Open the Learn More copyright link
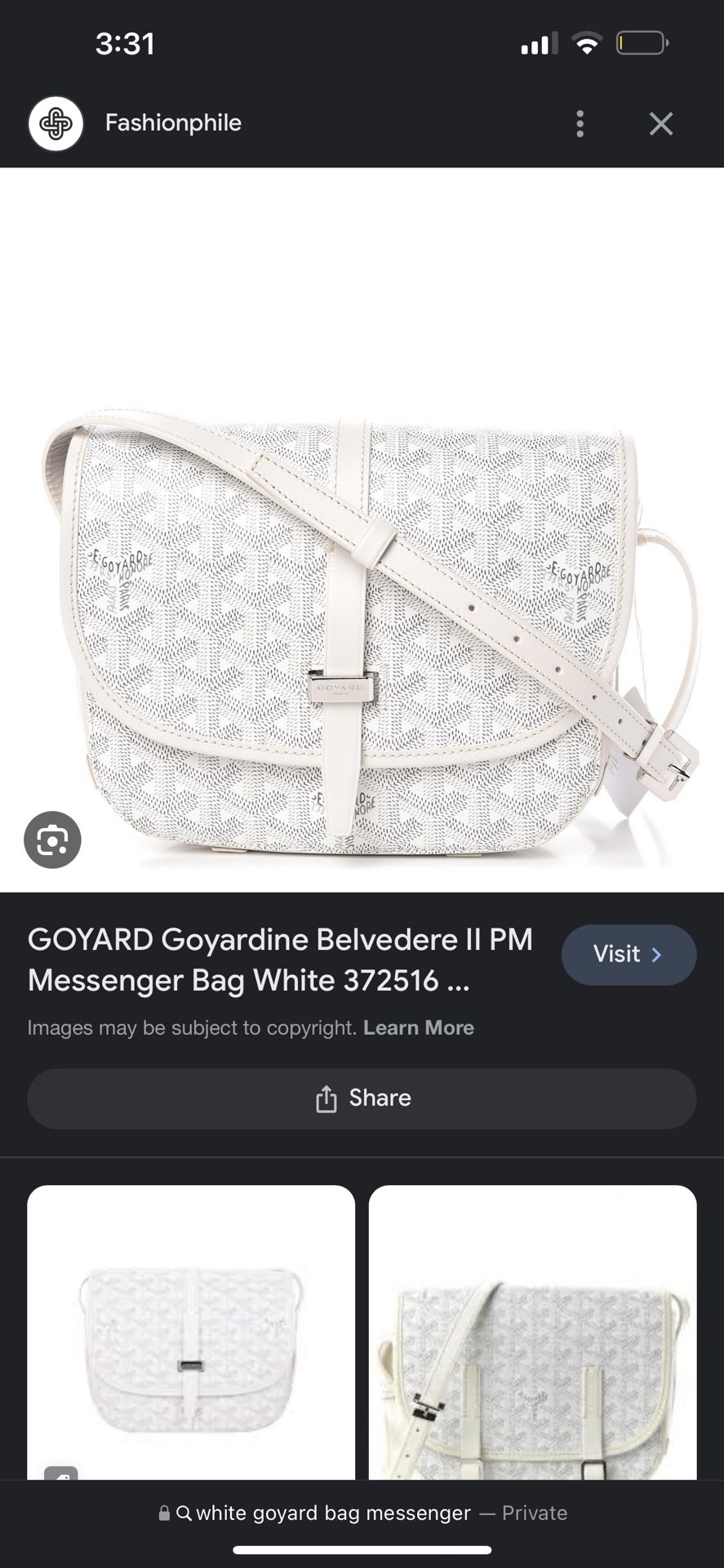The width and height of the screenshot is (724, 1568). pos(419,1027)
